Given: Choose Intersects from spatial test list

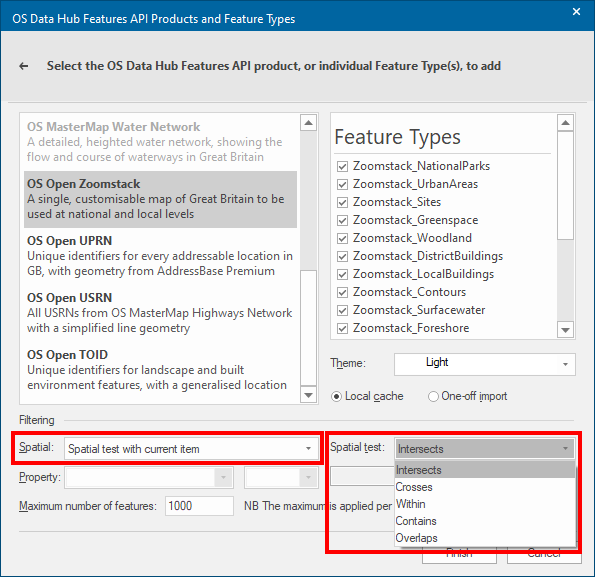Looking at the screenshot, I should (x=485, y=470).
